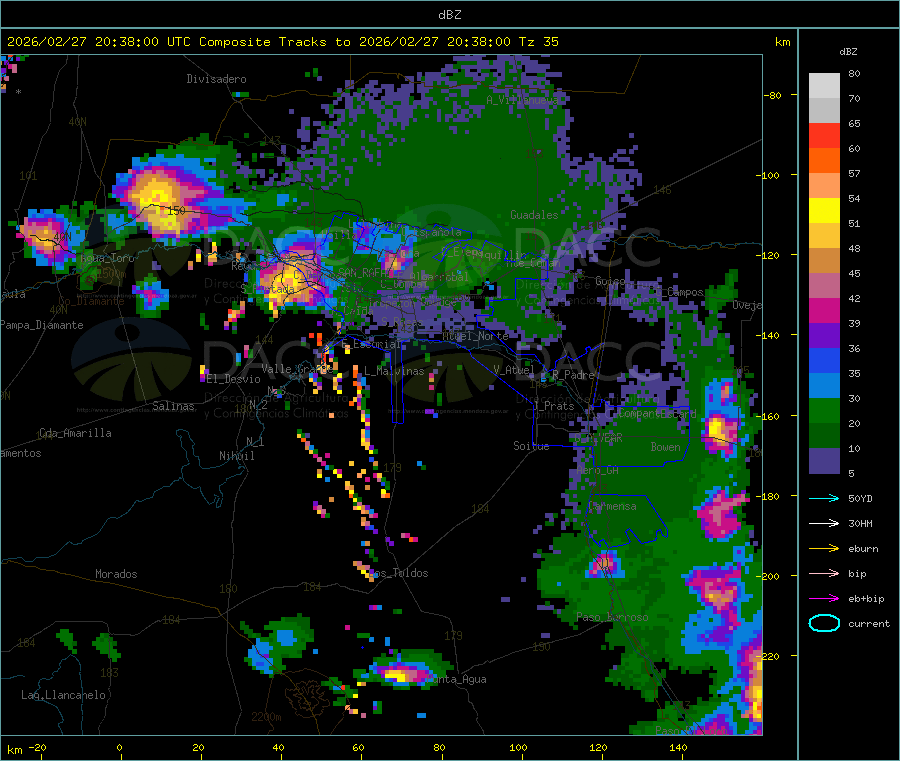
Task: Click the 'km' label above the vertical axis
Action: (782, 42)
